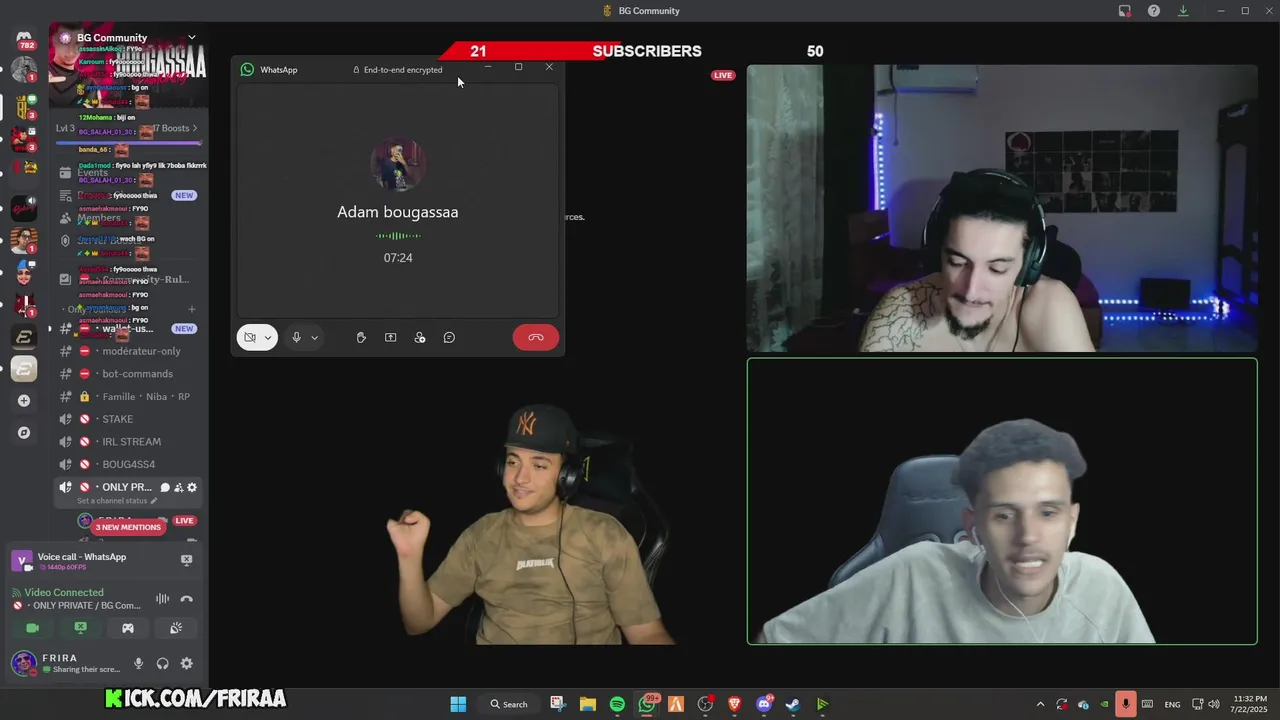This screenshot has height=720, width=1280.
Task: Toggle Discord screen share button
Action: pos(80,628)
